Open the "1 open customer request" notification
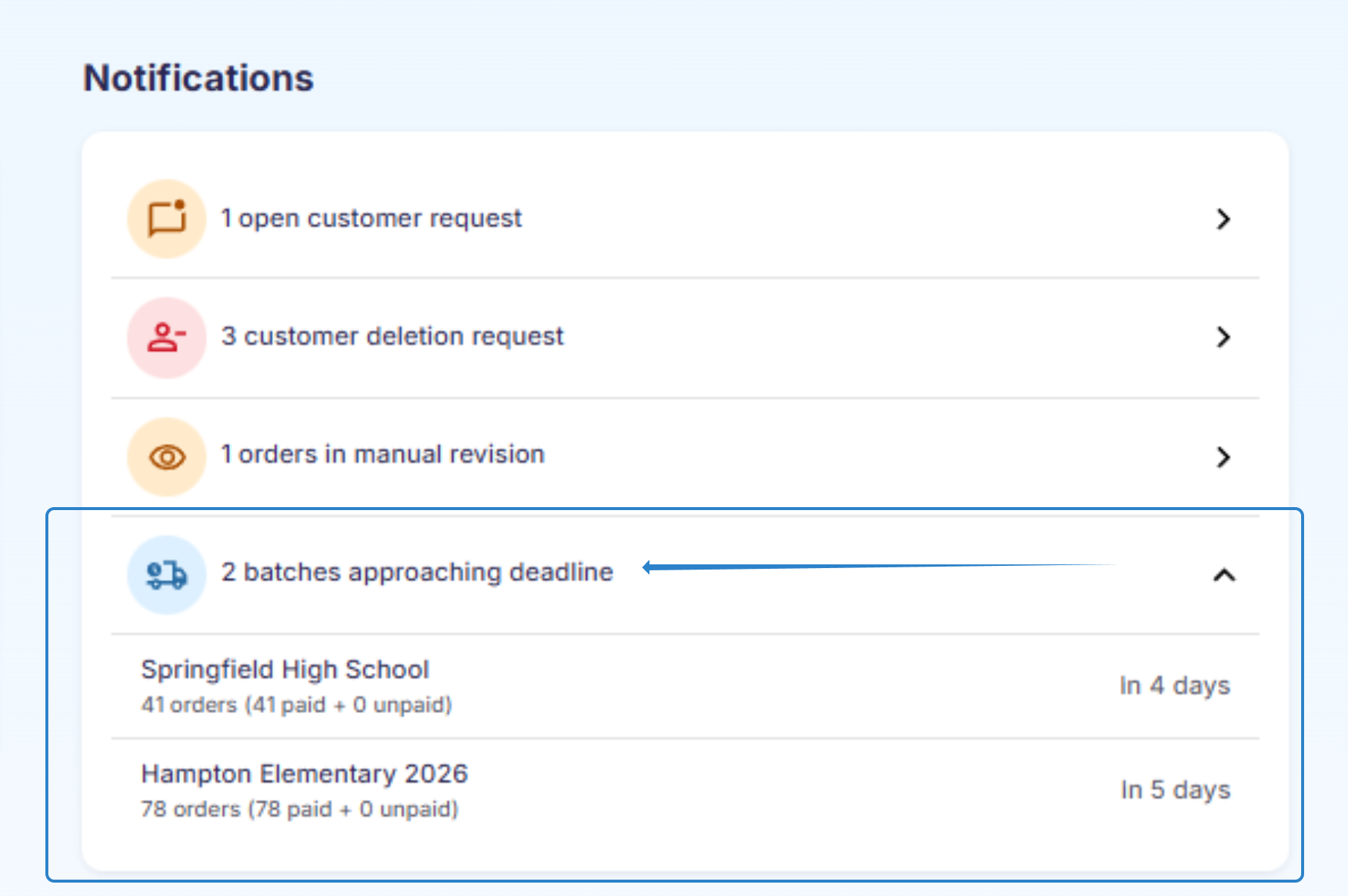The width and height of the screenshot is (1348, 896). (371, 219)
